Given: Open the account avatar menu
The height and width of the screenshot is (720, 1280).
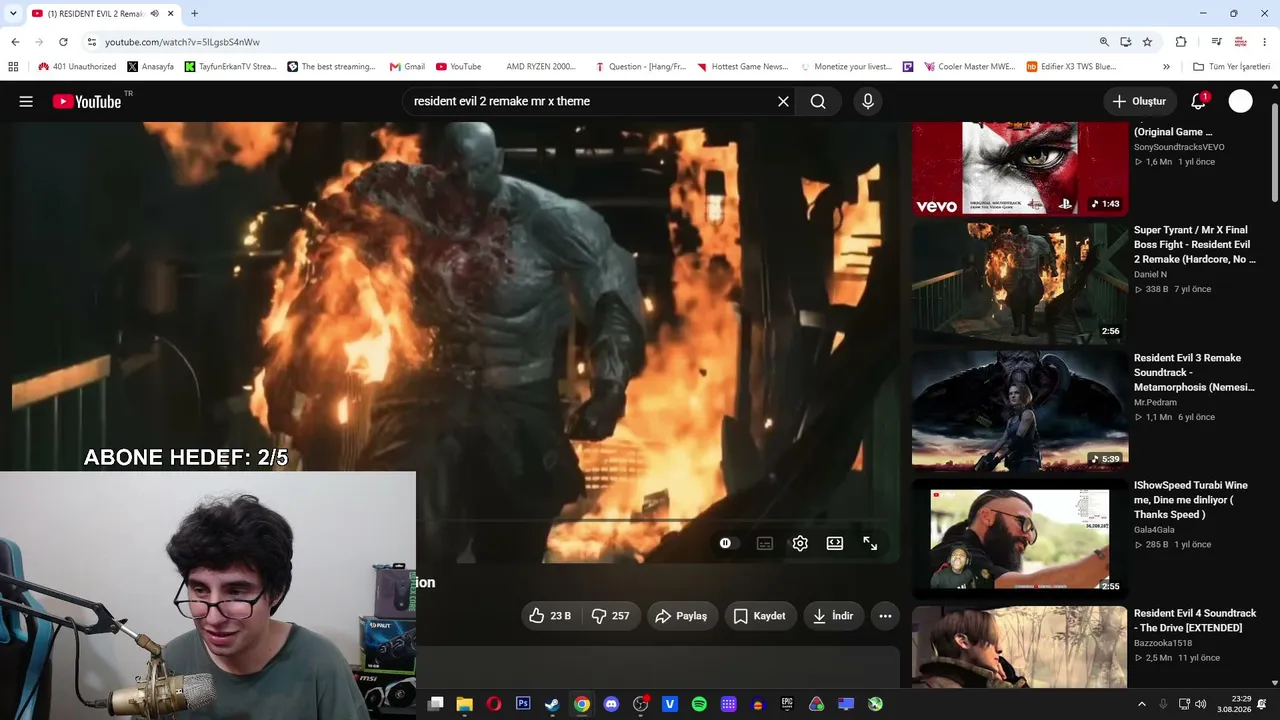Looking at the screenshot, I should [x=1240, y=101].
